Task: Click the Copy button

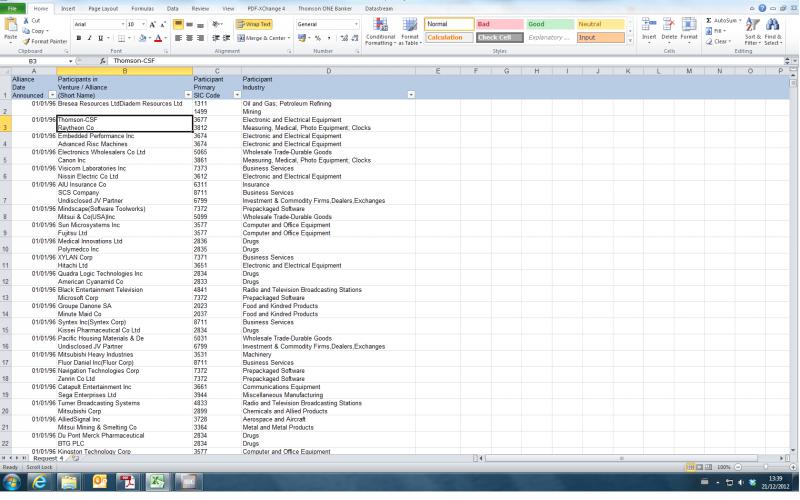Action: click(34, 31)
